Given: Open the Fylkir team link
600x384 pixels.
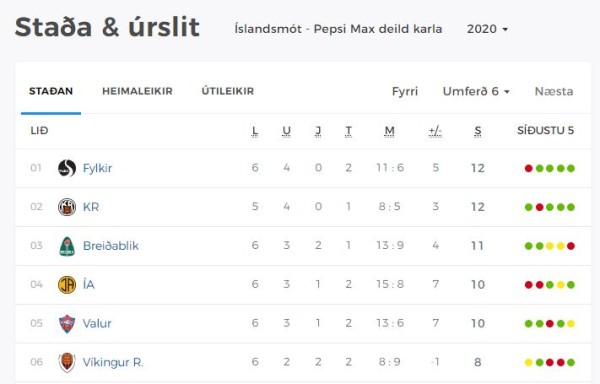Looking at the screenshot, I should coord(98,168).
